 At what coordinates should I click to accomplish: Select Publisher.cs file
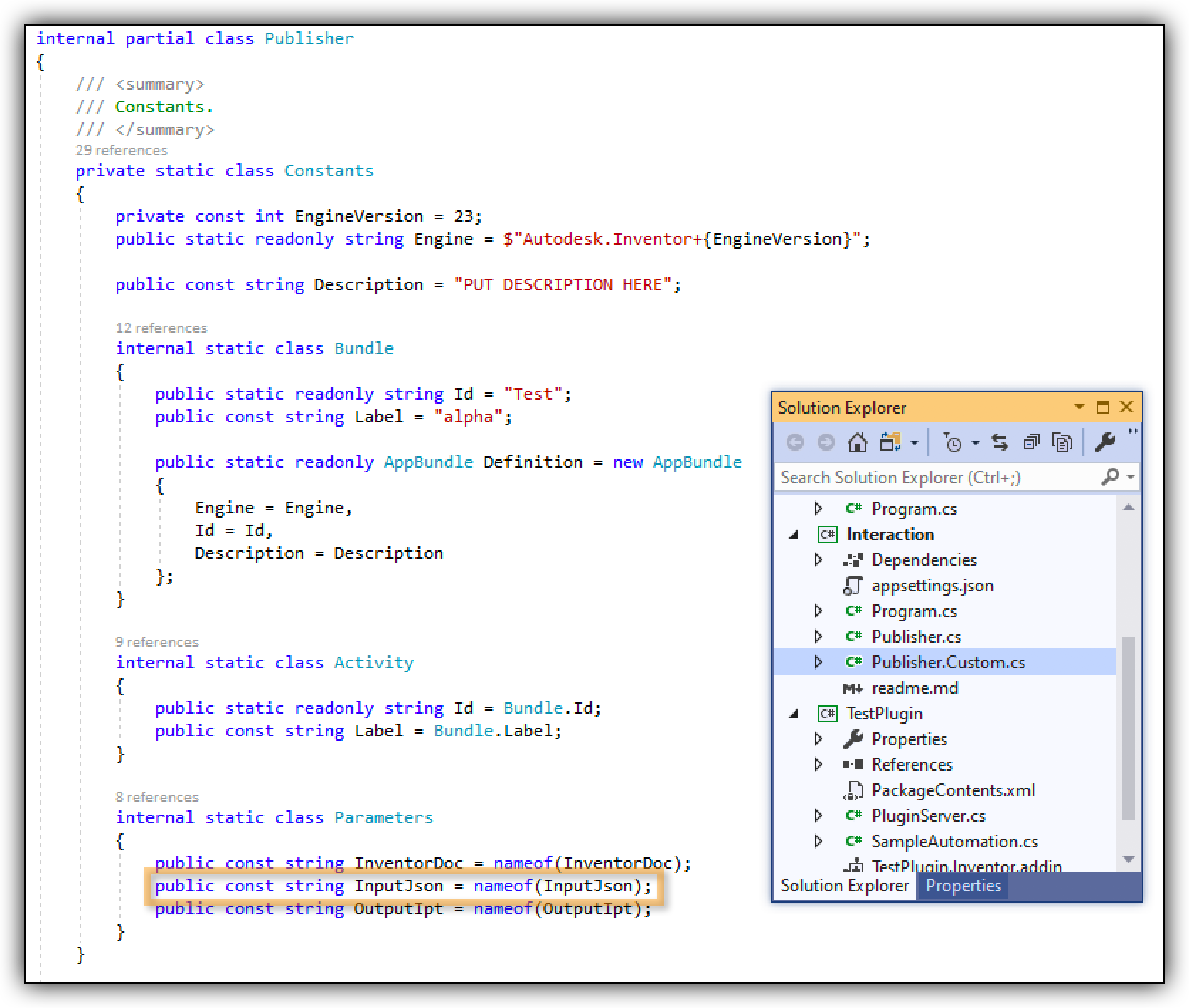pyautogui.click(x=917, y=637)
